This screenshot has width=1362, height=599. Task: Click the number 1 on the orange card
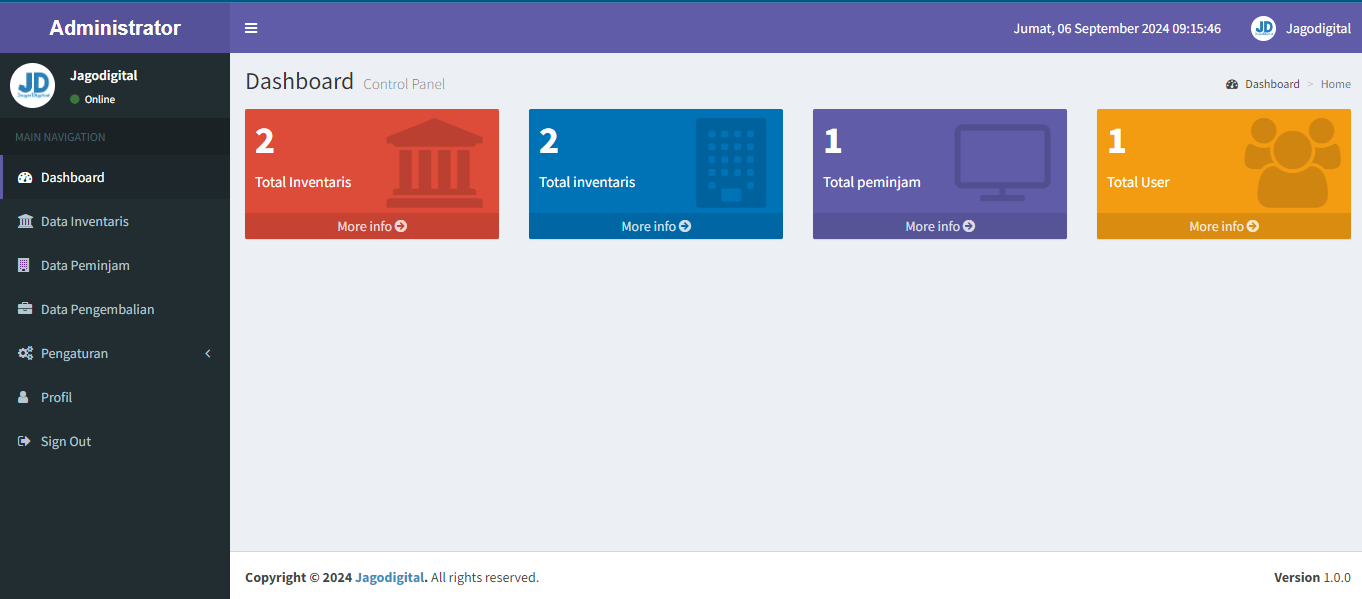[x=1116, y=141]
